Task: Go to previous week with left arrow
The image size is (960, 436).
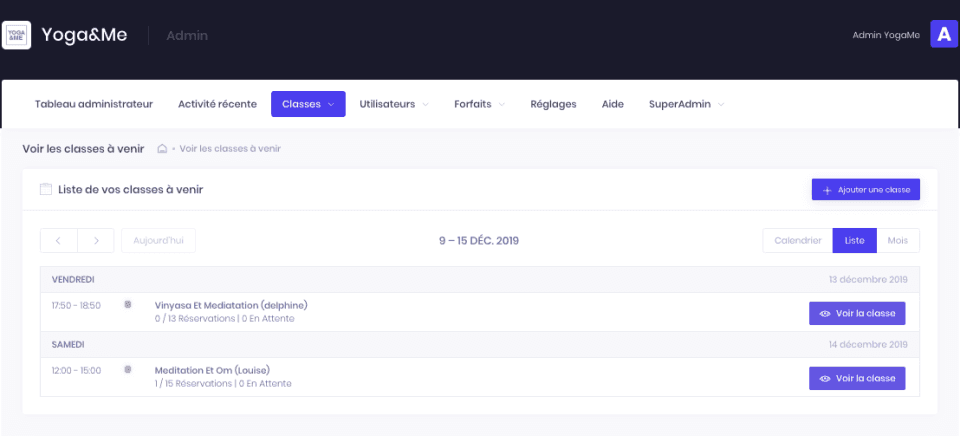Action: tap(59, 241)
